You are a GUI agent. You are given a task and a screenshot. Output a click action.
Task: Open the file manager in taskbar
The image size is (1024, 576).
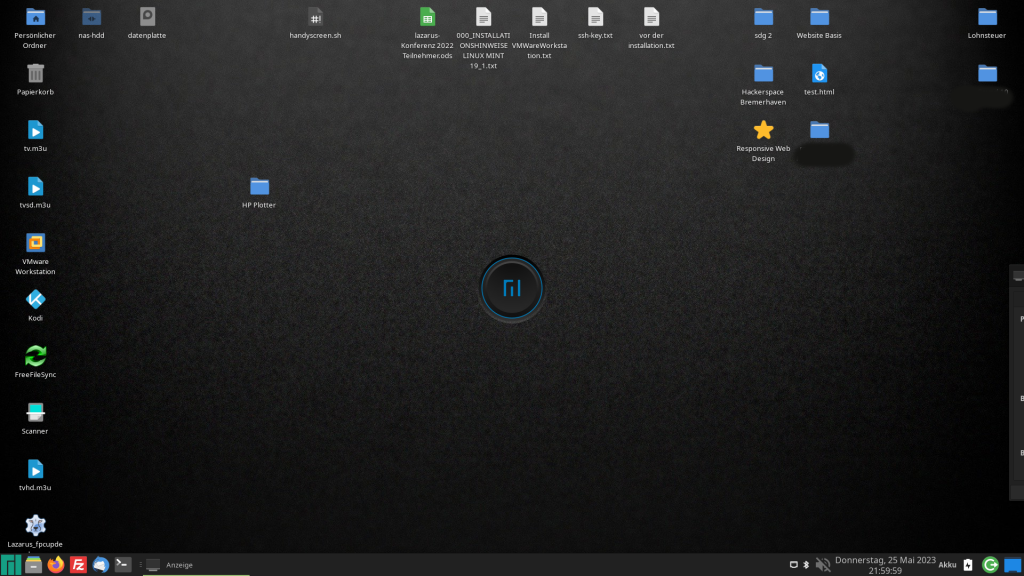tap(33, 565)
